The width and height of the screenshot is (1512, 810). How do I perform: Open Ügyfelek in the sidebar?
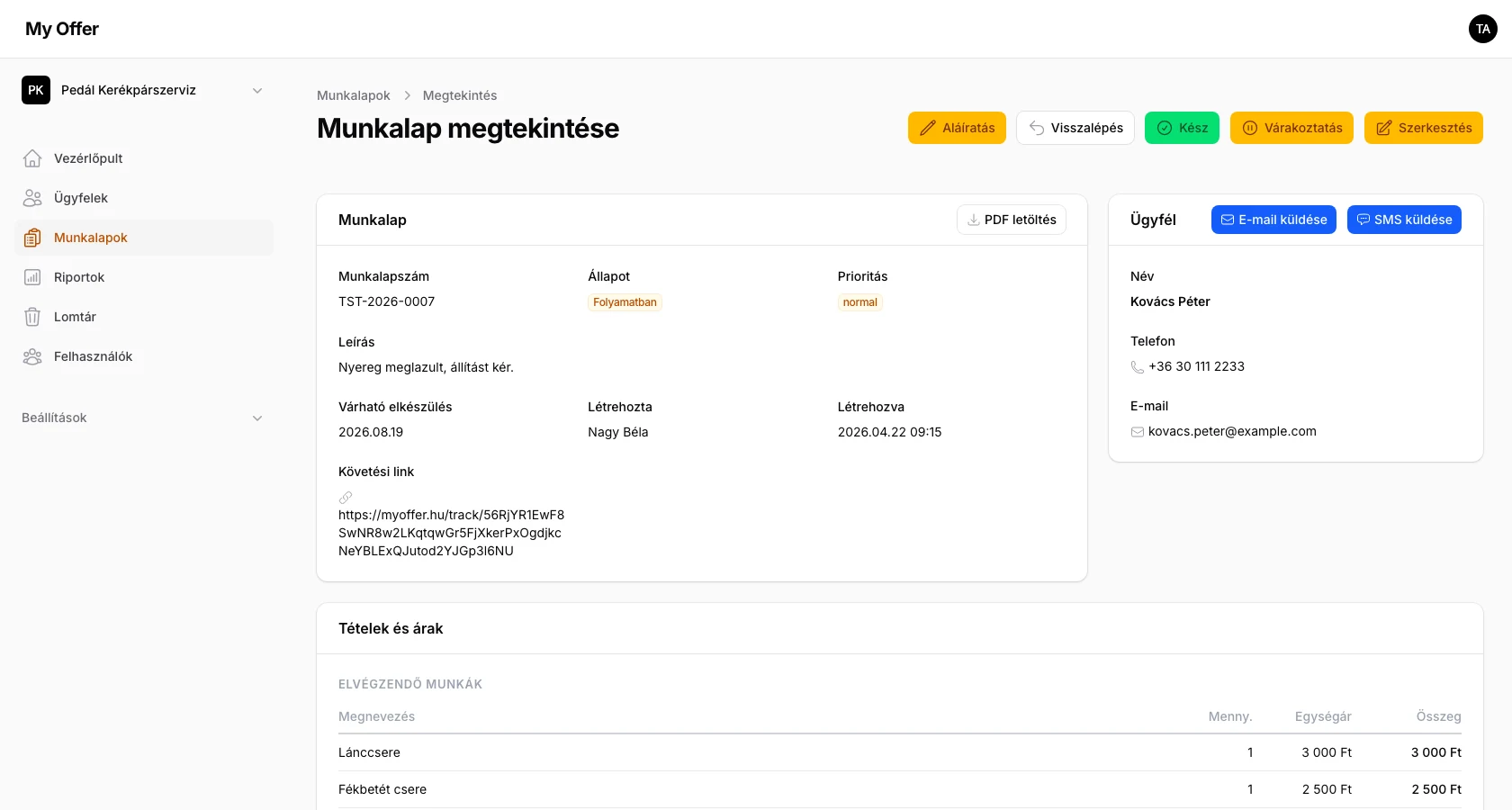(144, 198)
